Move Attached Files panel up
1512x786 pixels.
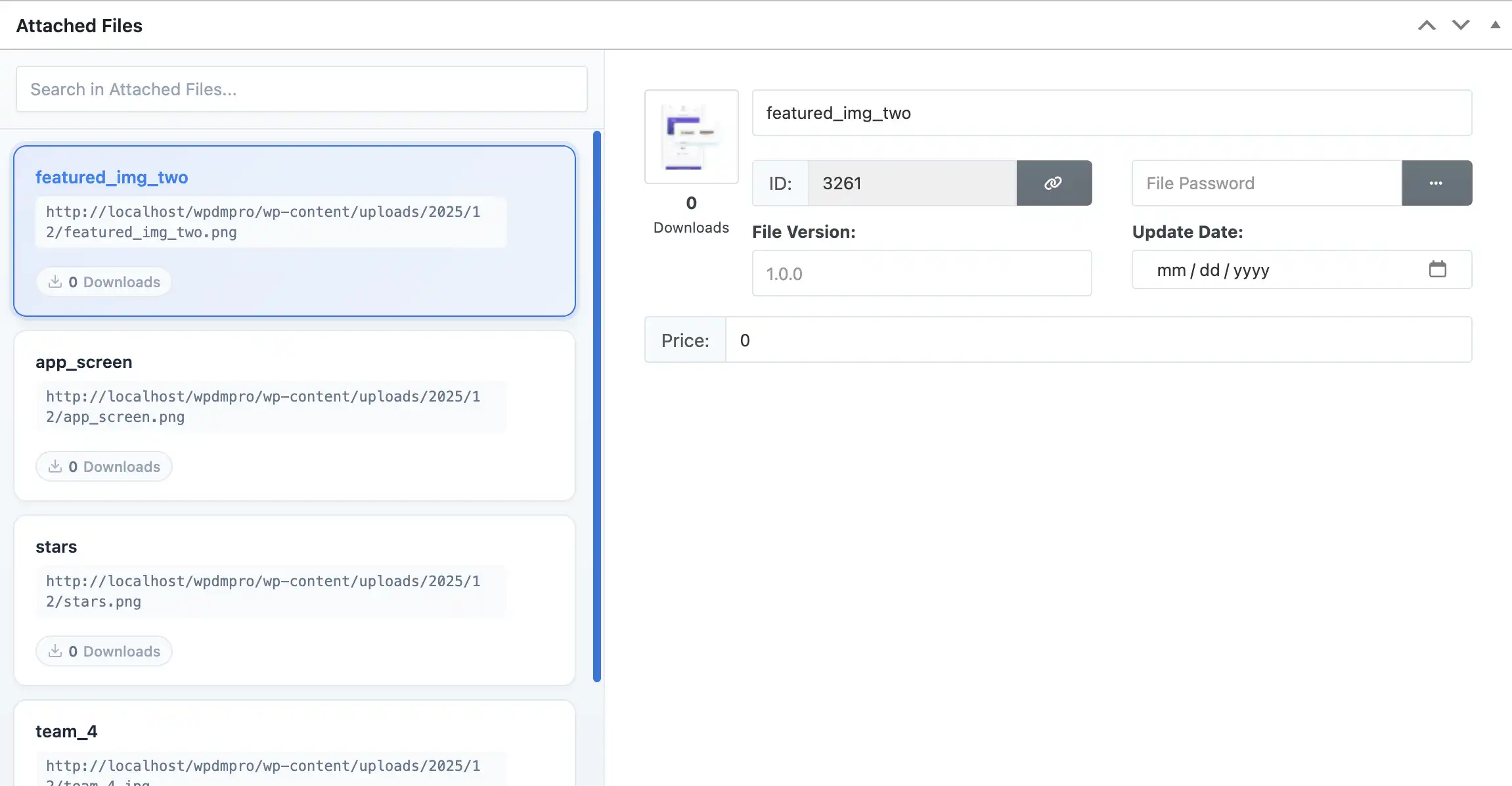(1427, 26)
